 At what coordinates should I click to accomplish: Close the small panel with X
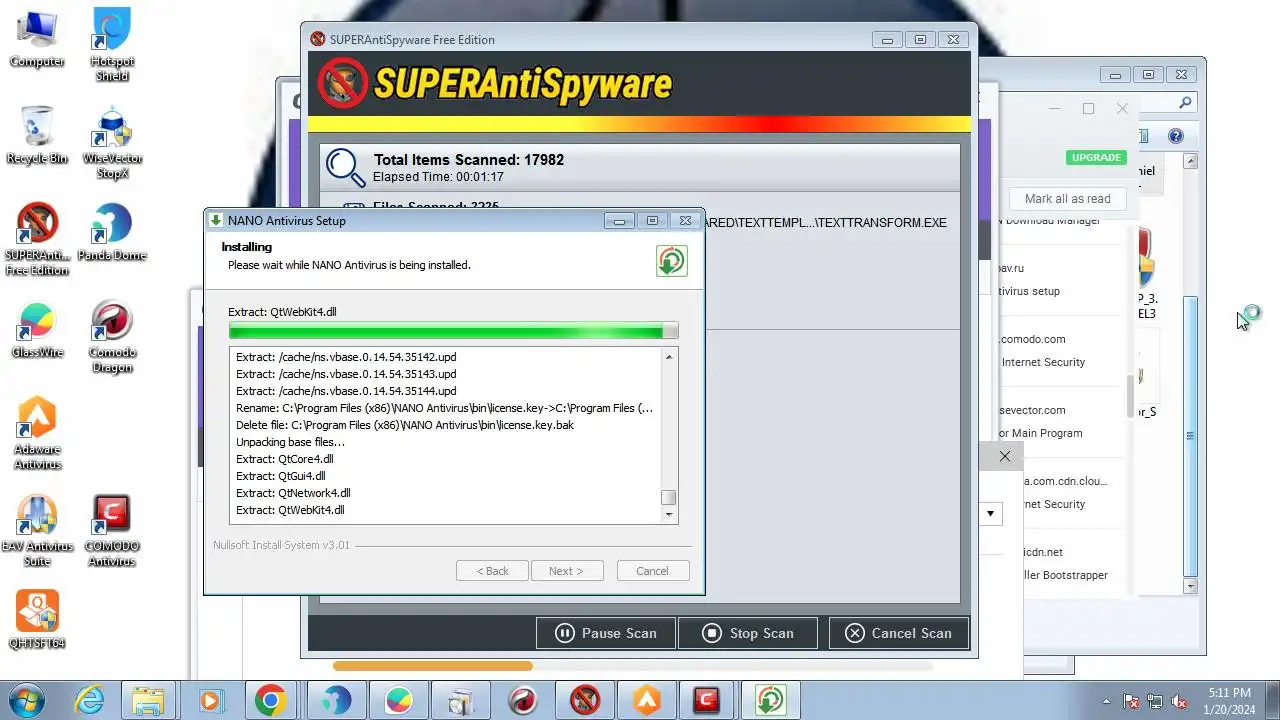(1005, 456)
